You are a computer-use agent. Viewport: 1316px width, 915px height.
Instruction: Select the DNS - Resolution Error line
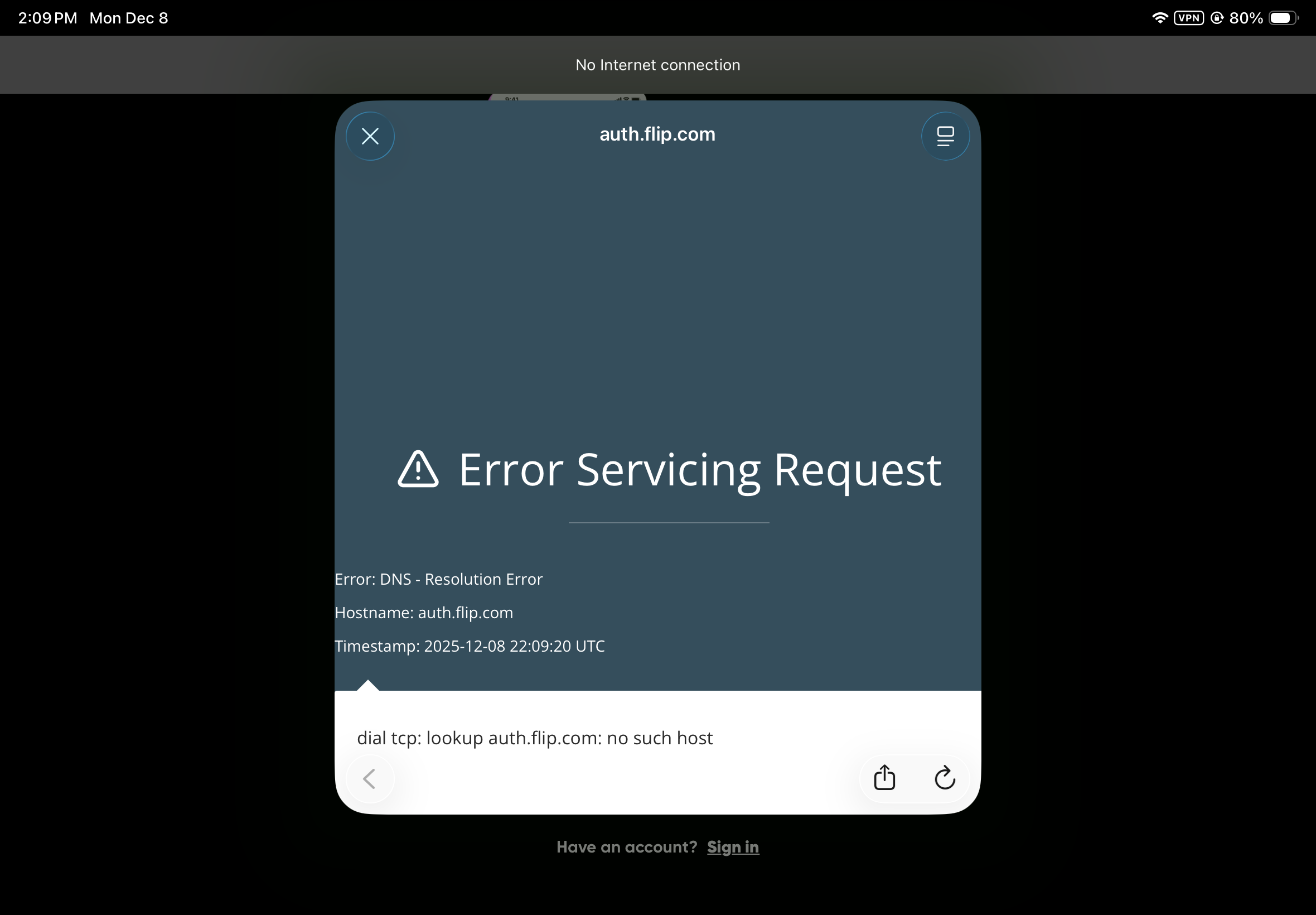click(x=438, y=579)
